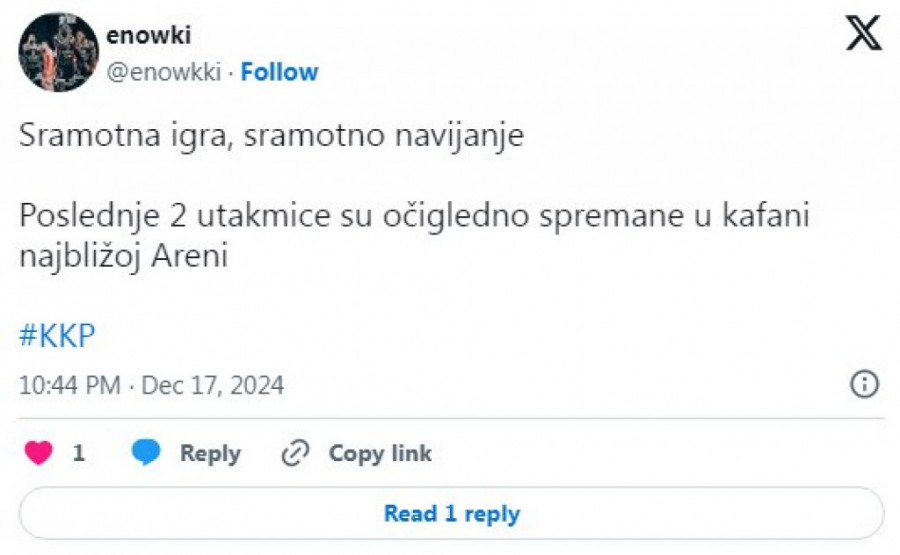Viewport: 900px width, 555px height.
Task: Click the like count number 1
Action: (79, 453)
